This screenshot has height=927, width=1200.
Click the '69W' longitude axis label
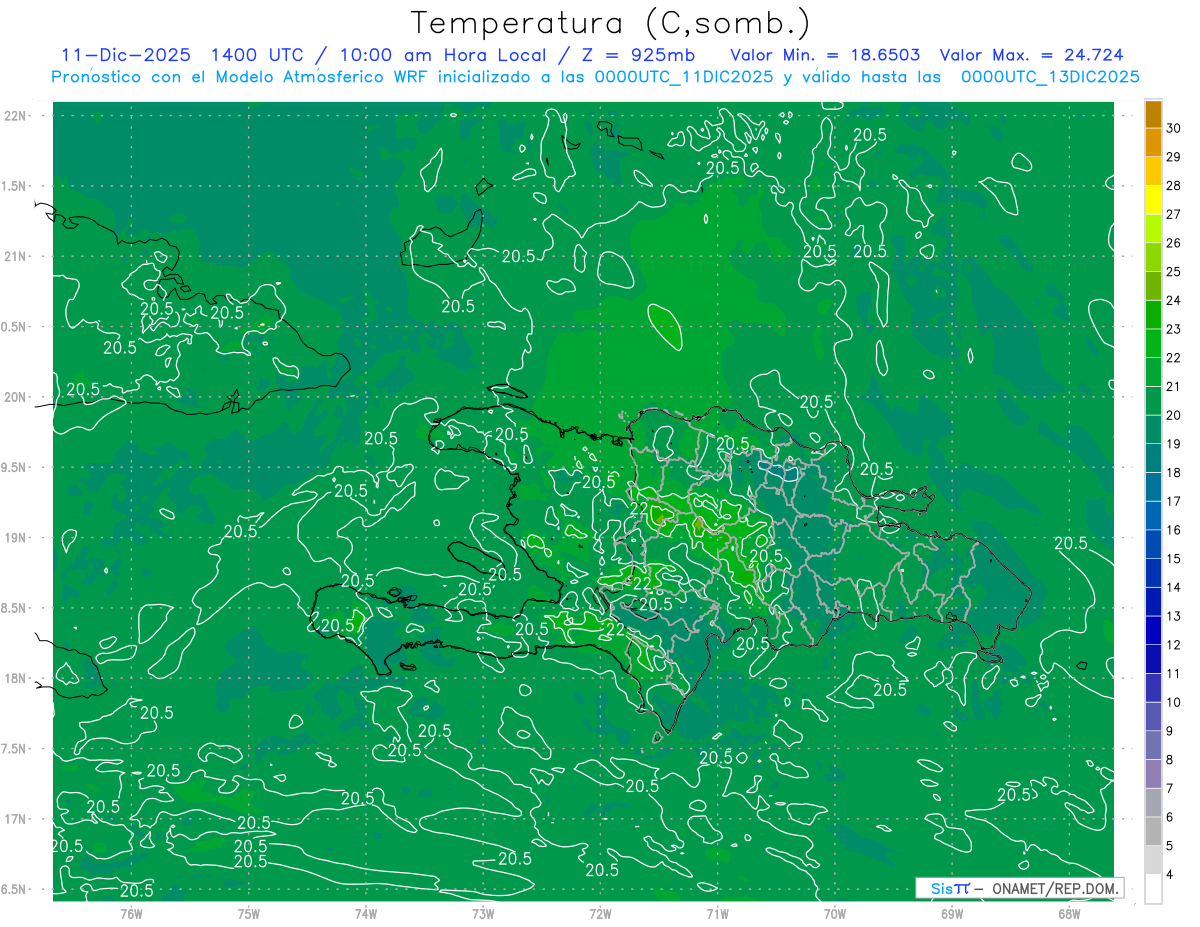[952, 913]
